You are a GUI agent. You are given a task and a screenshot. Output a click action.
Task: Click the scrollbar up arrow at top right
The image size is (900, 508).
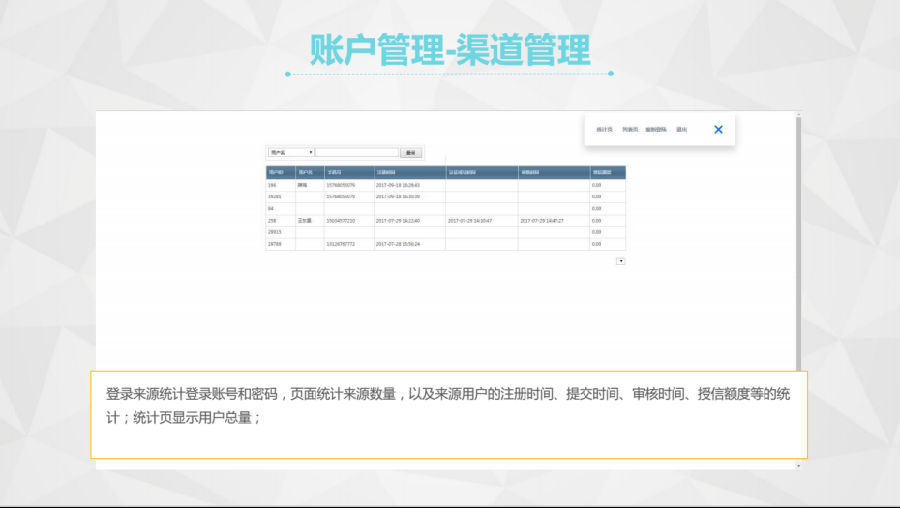pos(798,115)
